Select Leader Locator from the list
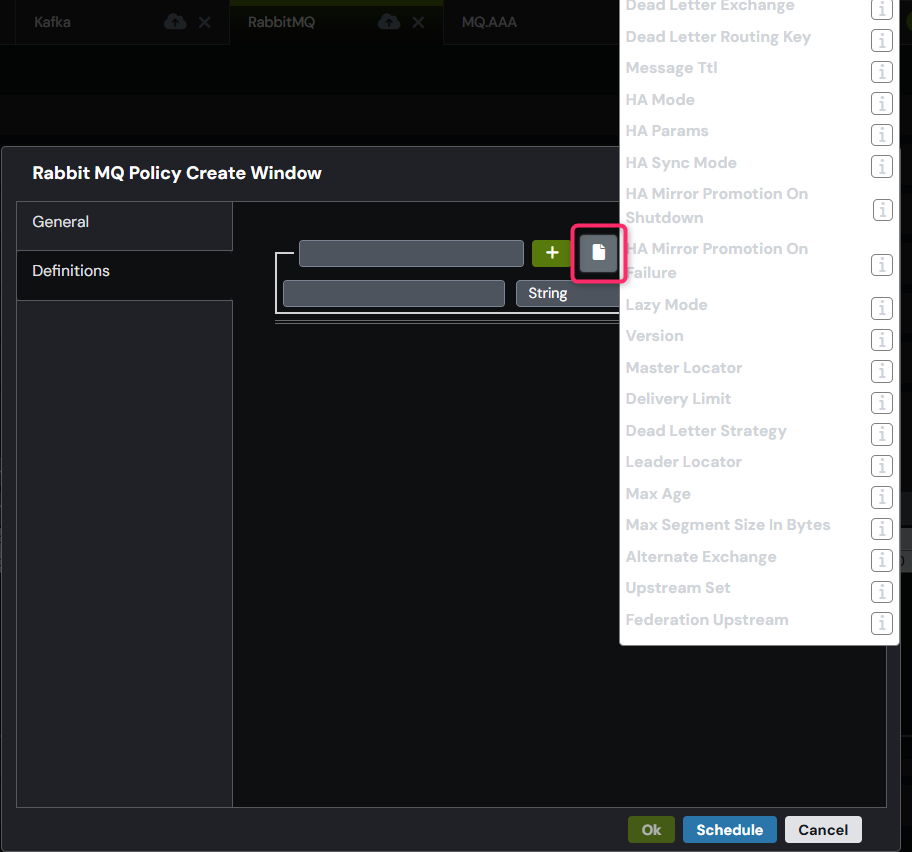 pos(683,462)
